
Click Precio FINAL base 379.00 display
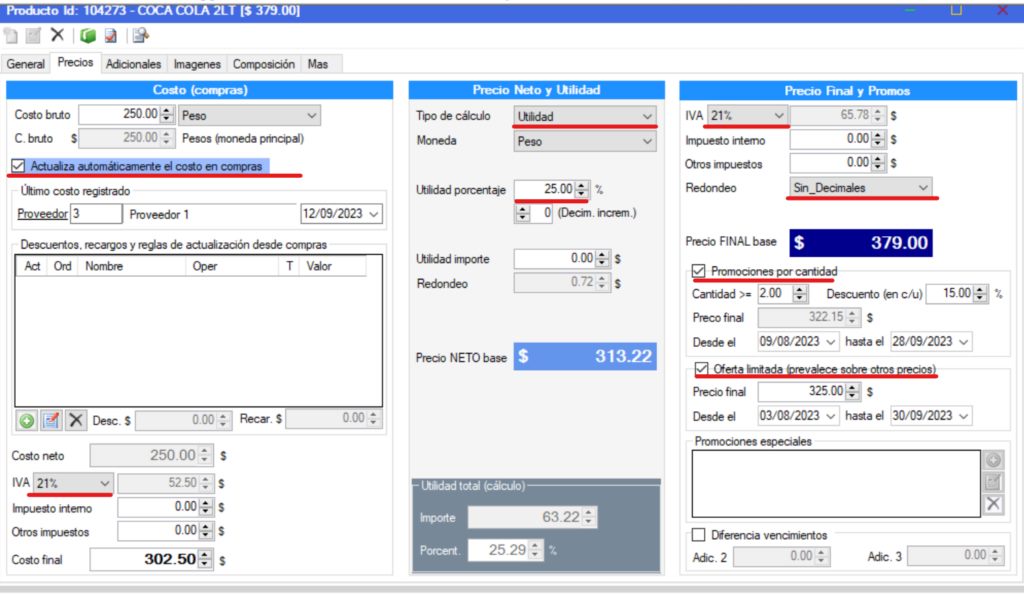(x=861, y=243)
